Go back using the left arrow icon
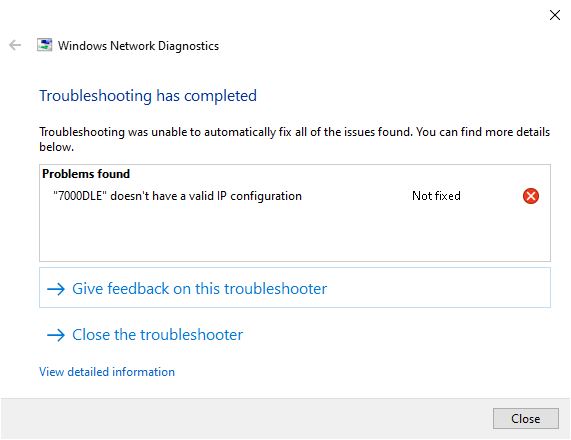Image resolution: width=571 pixels, height=440 pixels. [x=15, y=46]
